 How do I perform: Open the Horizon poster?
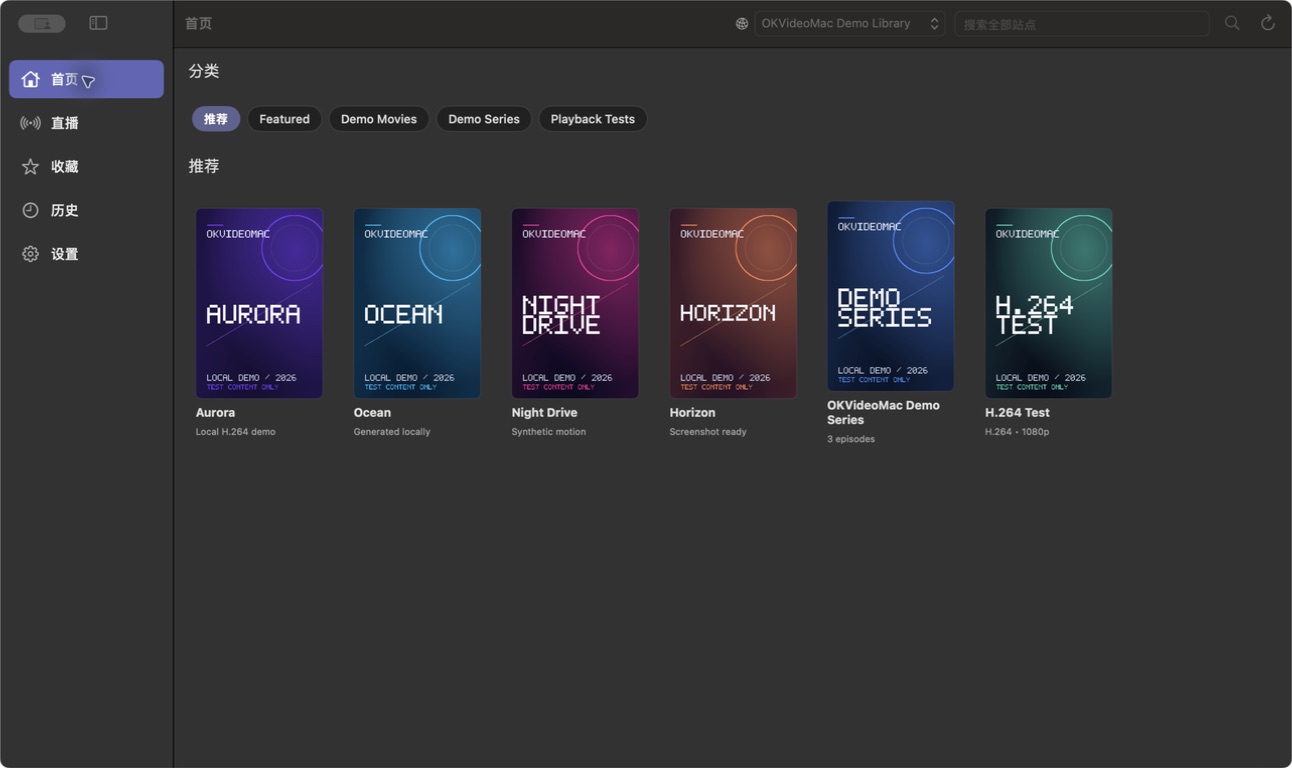click(733, 303)
